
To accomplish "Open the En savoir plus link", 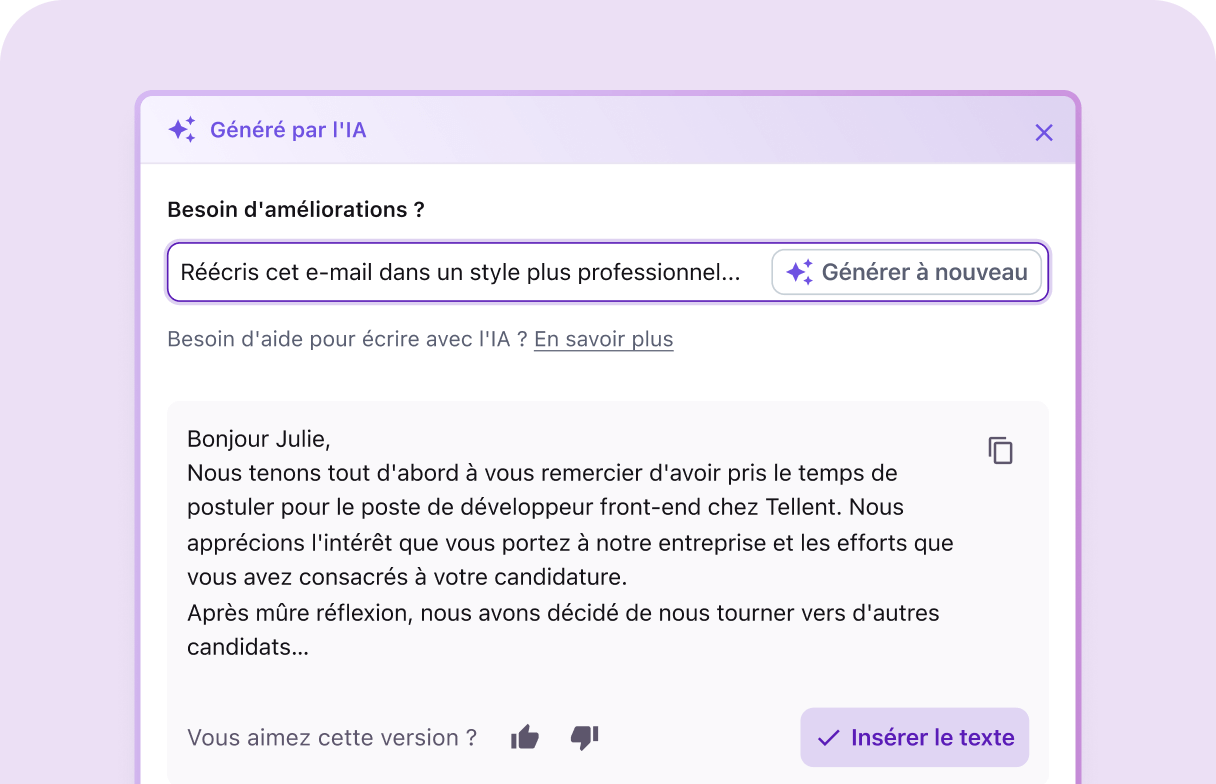I will [x=603, y=339].
